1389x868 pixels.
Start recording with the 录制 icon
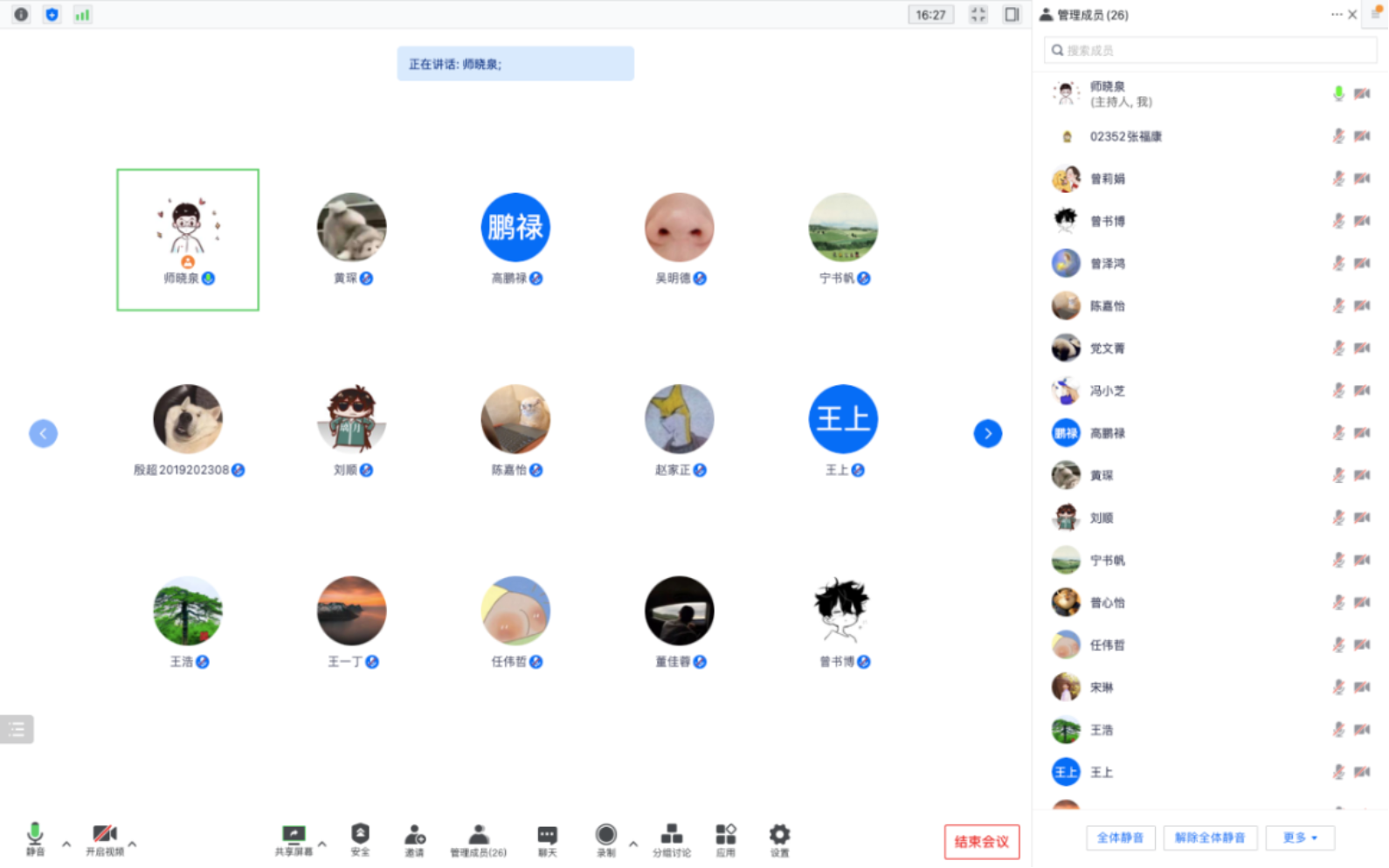(605, 835)
